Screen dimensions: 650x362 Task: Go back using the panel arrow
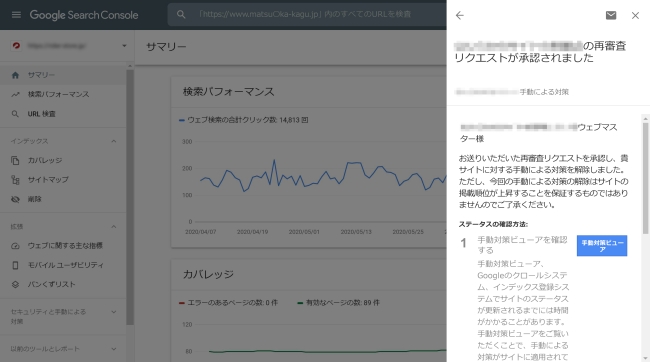coord(460,15)
